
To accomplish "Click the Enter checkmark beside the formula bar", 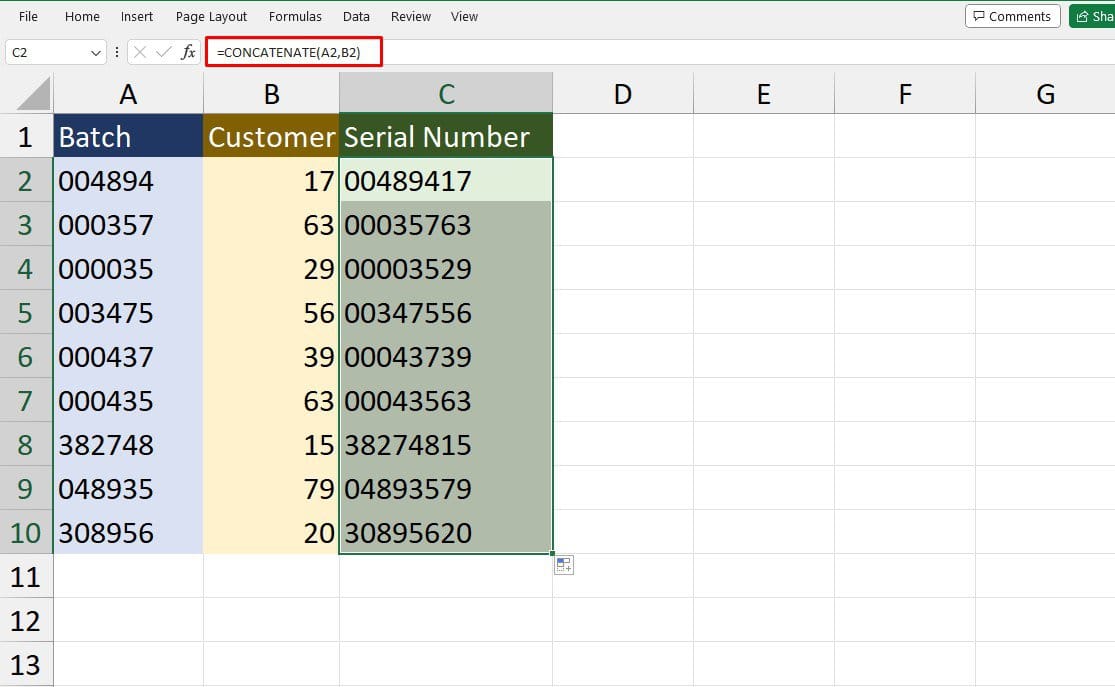I will pyautogui.click(x=166, y=52).
